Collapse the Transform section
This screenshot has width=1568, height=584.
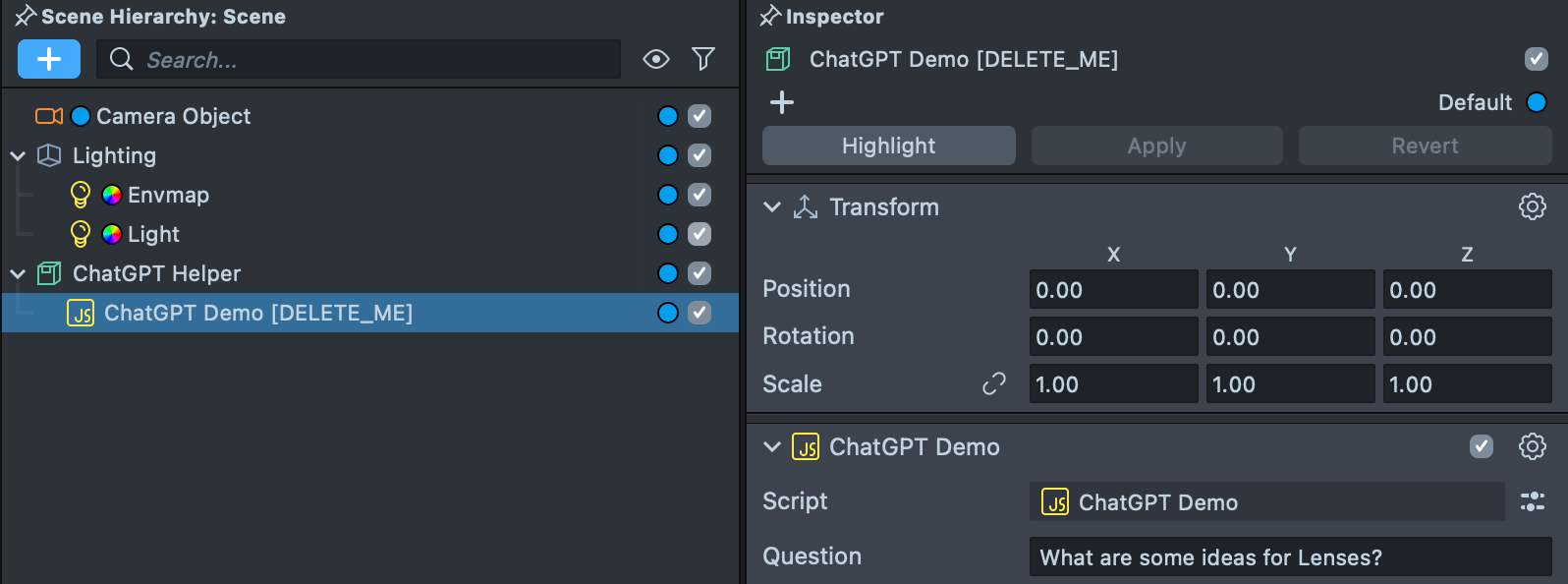pyautogui.click(x=772, y=206)
